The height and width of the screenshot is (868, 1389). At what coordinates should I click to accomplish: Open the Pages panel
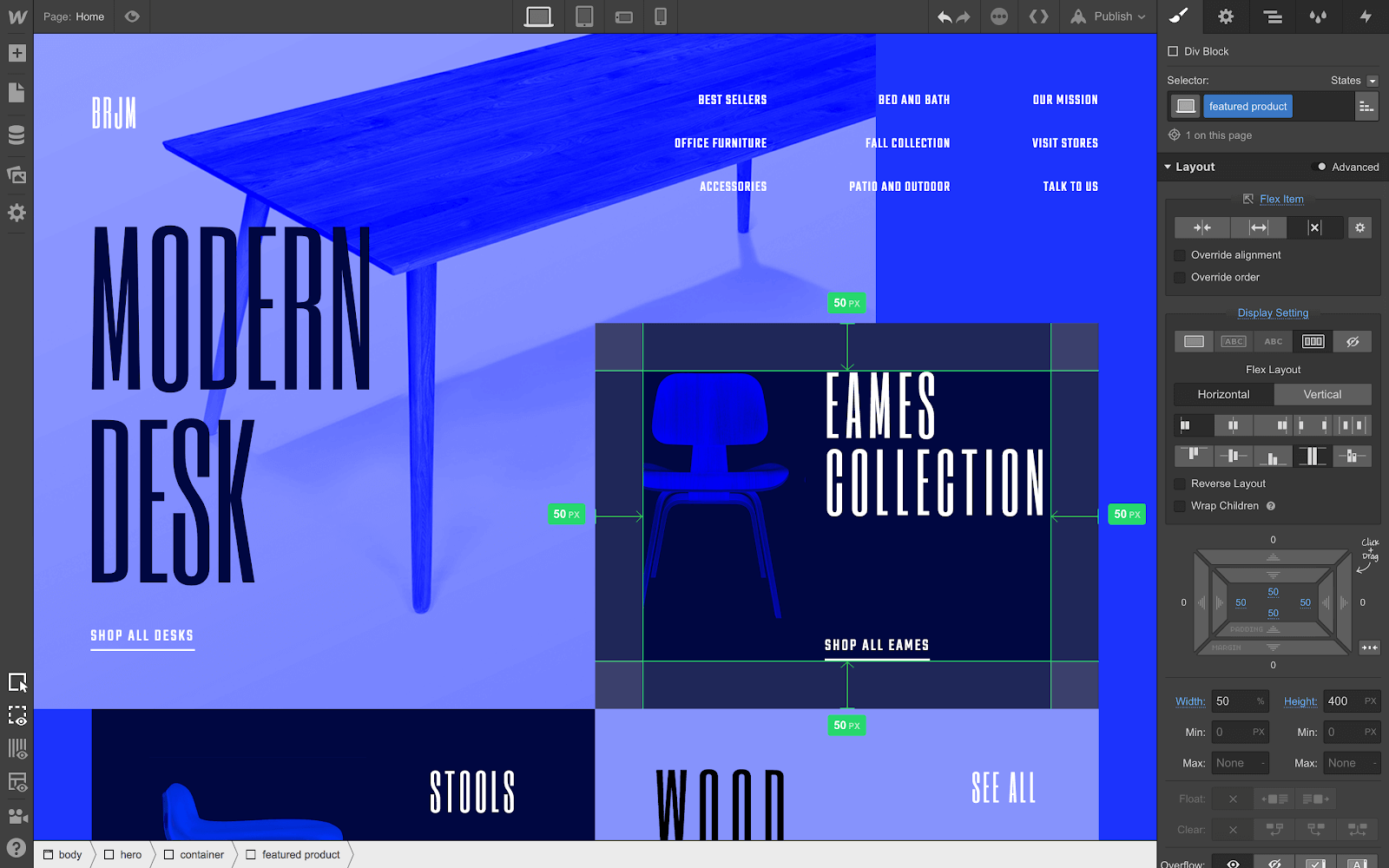click(x=16, y=93)
